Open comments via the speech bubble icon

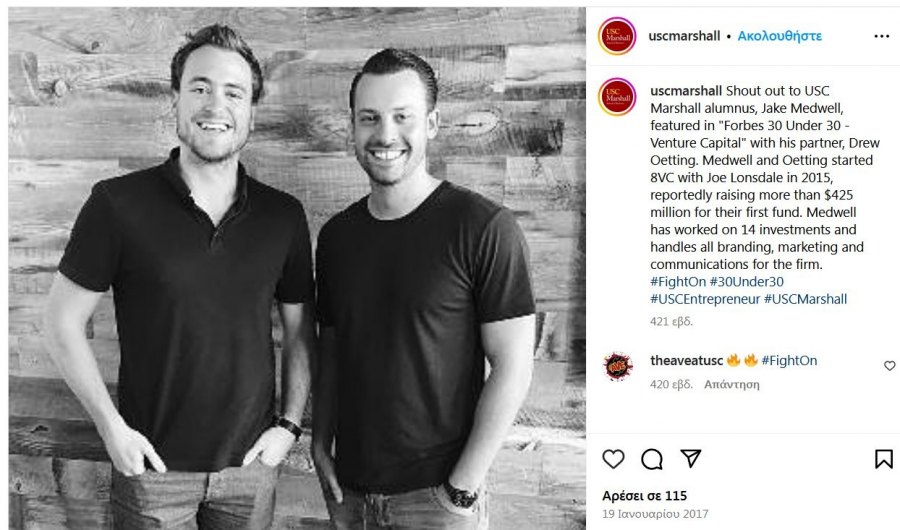652,459
